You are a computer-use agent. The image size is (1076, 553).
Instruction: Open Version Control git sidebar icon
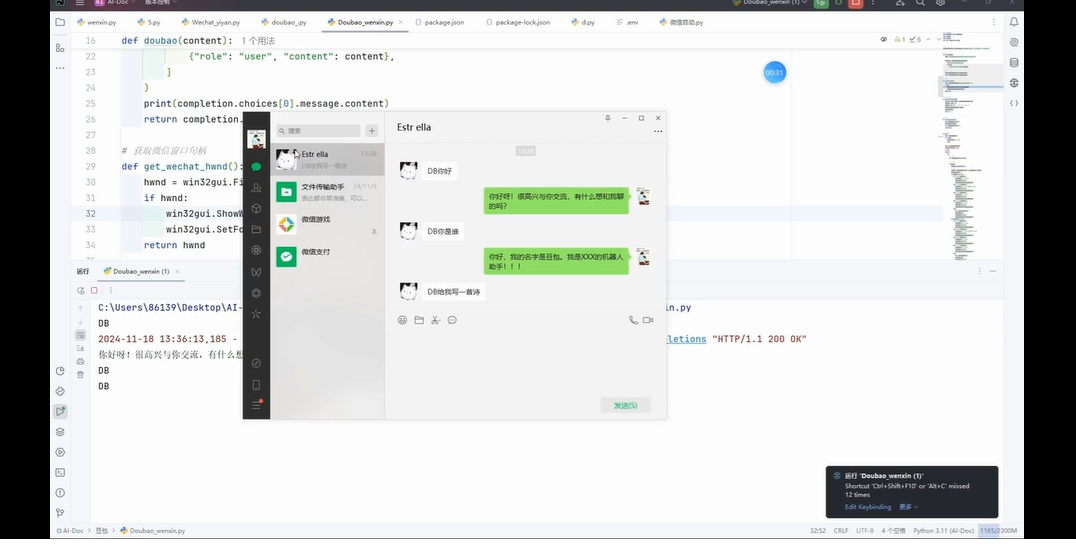coord(60,513)
